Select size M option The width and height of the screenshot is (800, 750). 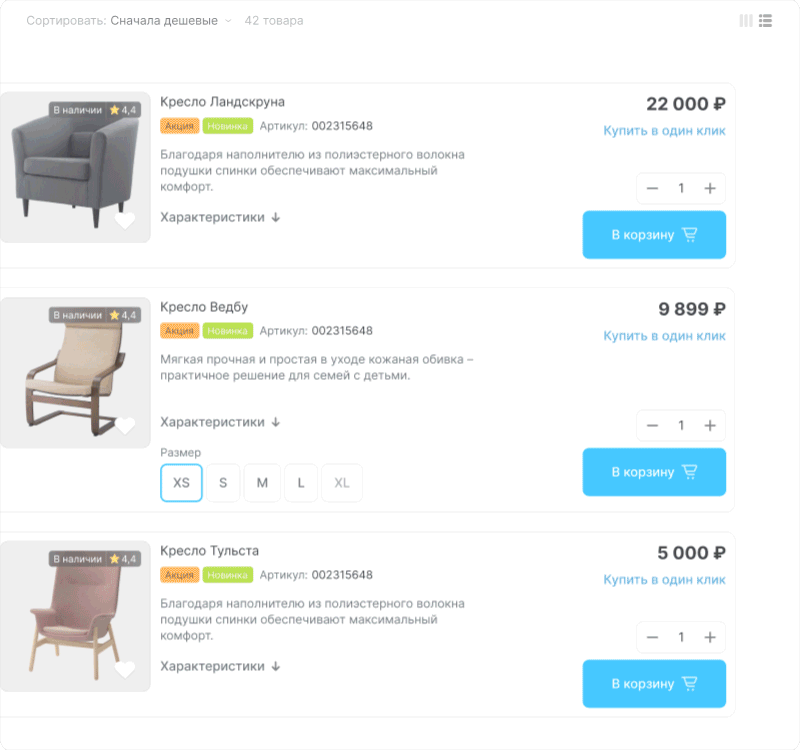tap(262, 483)
